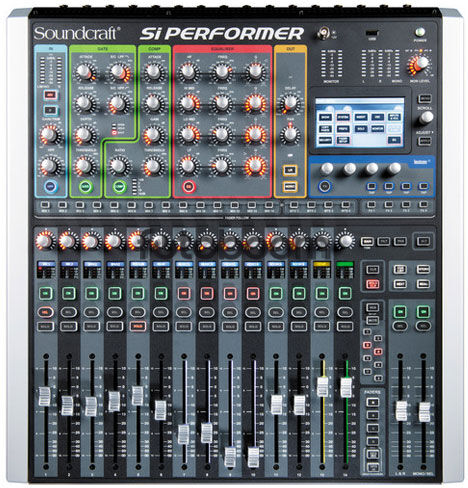Screen dimensions: 468x488
Task: Click the USB port slot
Action: tap(372, 33)
